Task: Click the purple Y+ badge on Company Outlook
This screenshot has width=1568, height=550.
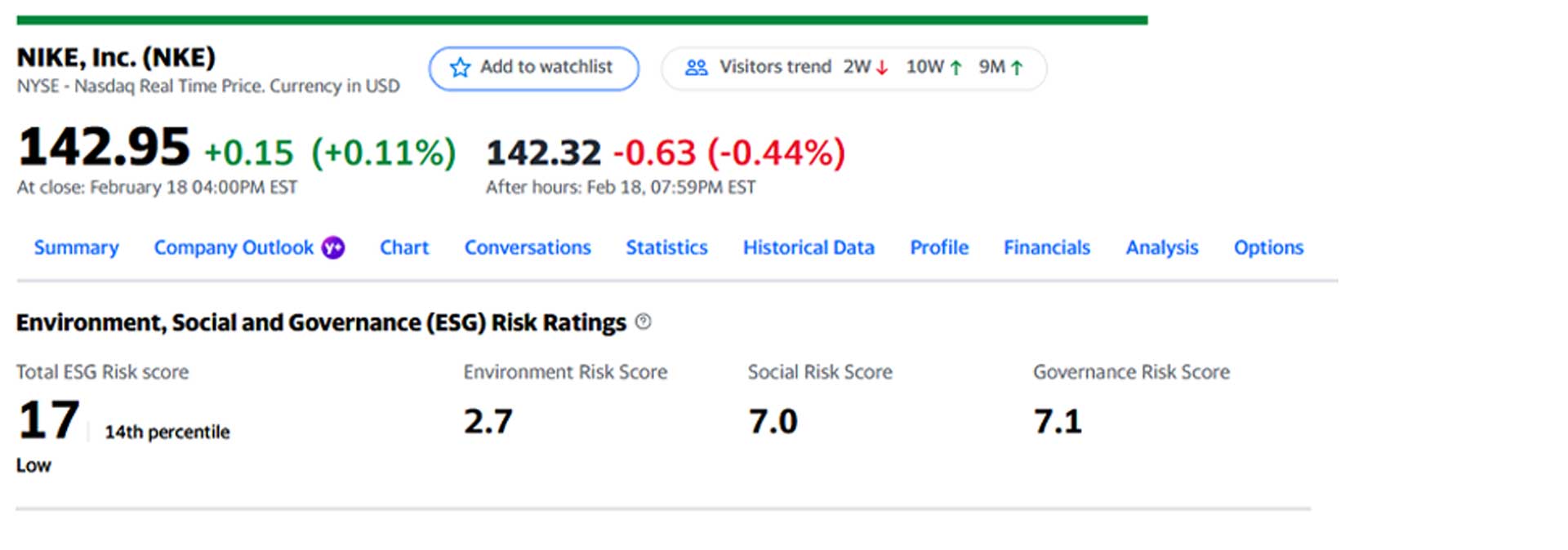Action: 333,247
